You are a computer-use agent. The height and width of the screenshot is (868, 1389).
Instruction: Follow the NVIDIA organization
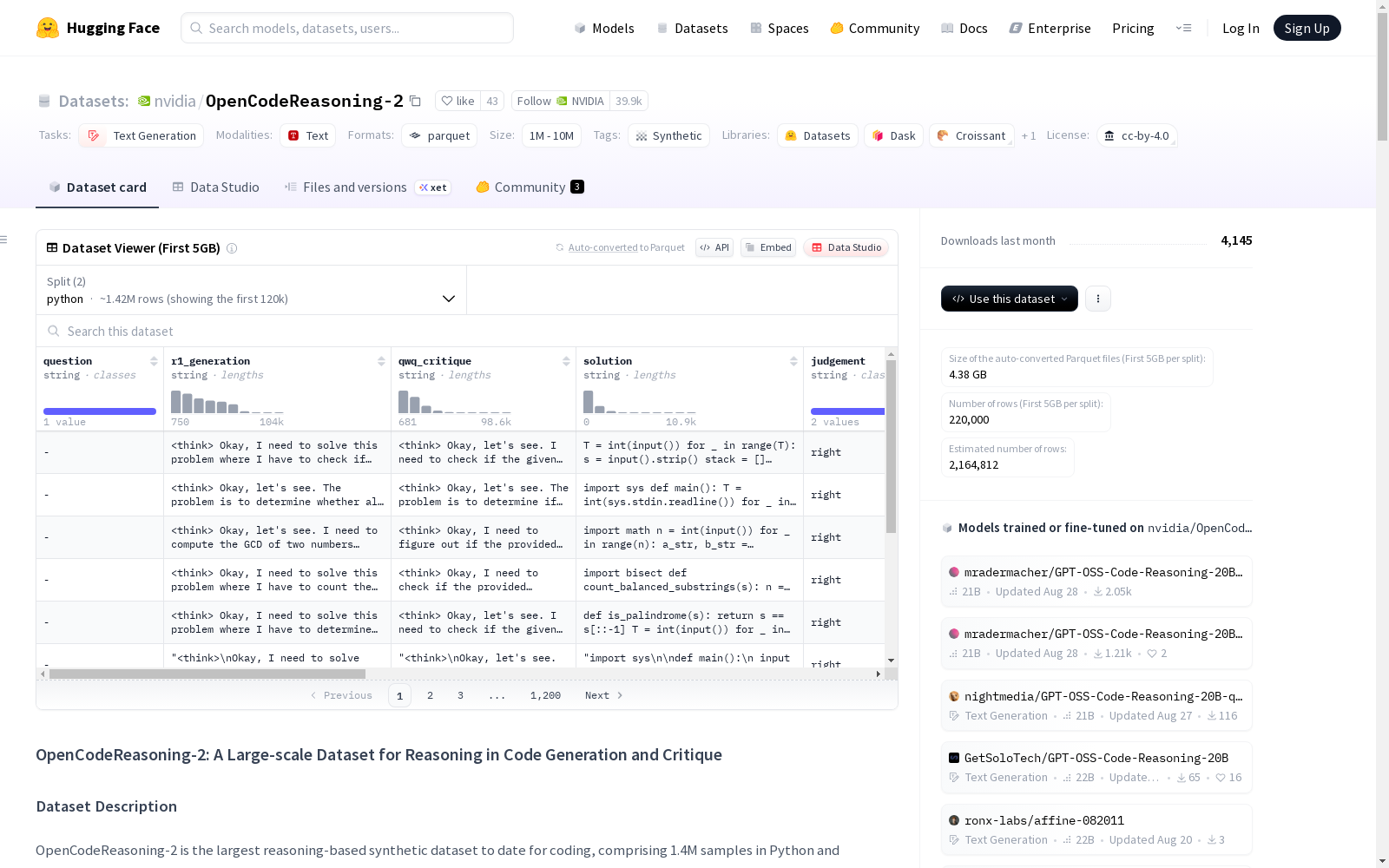pos(561,101)
